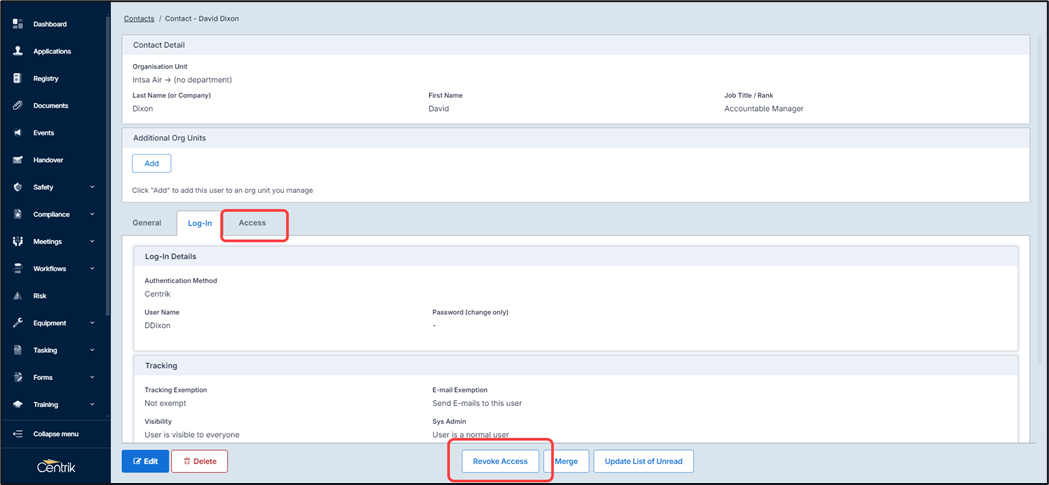Click the Contact Detail section header

pos(575,45)
